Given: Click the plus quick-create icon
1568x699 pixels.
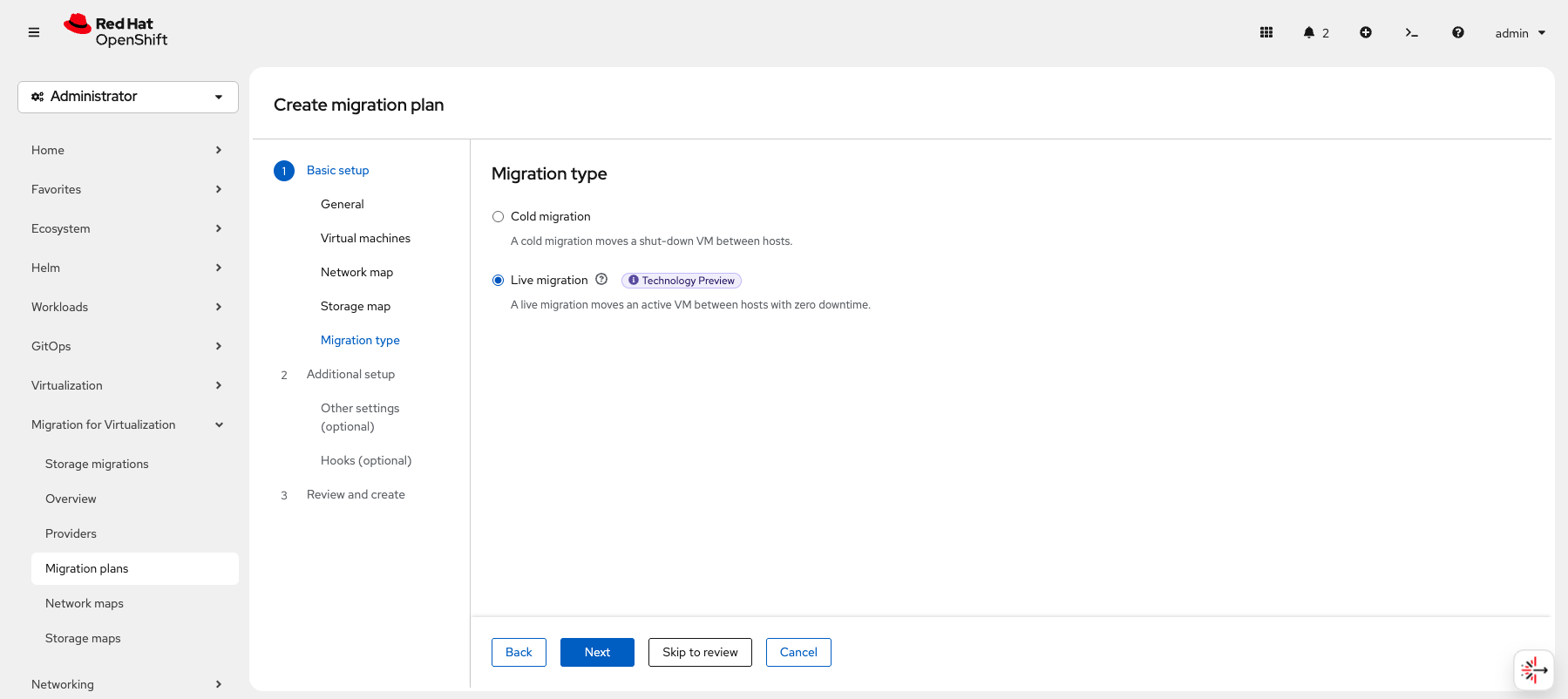Looking at the screenshot, I should pyautogui.click(x=1365, y=32).
